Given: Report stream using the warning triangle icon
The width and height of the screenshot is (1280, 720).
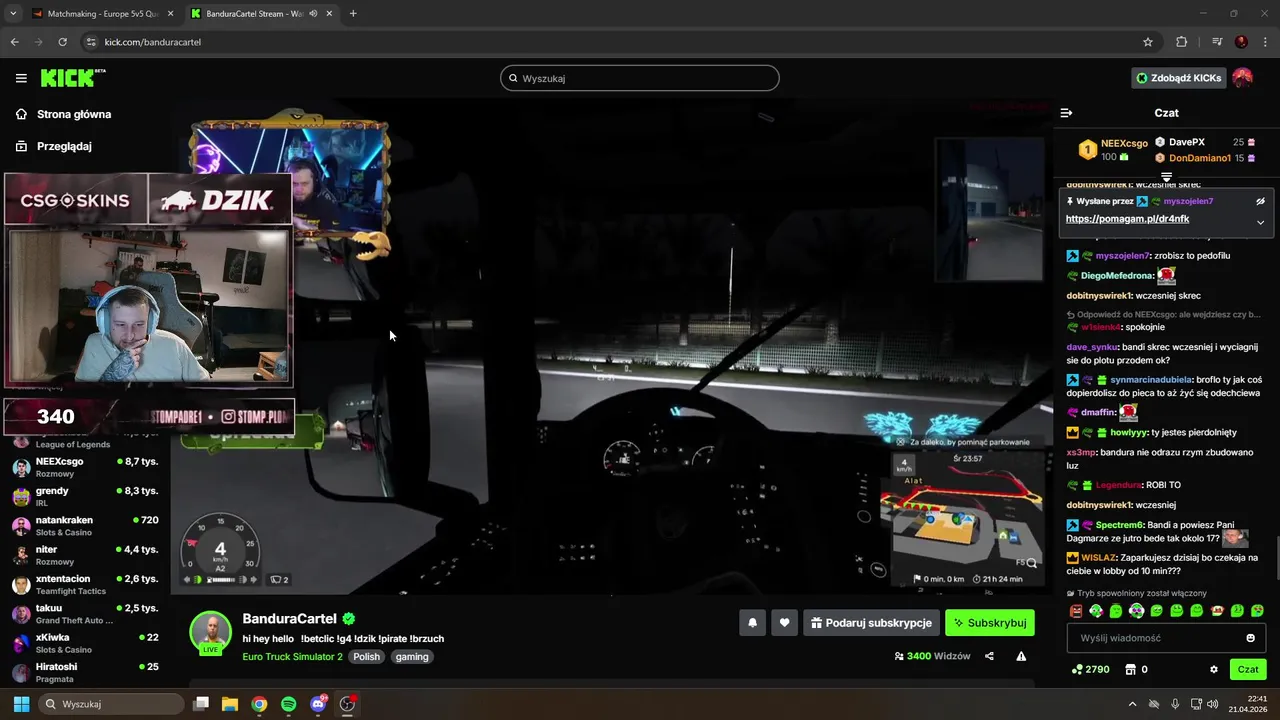Looking at the screenshot, I should tap(1021, 656).
